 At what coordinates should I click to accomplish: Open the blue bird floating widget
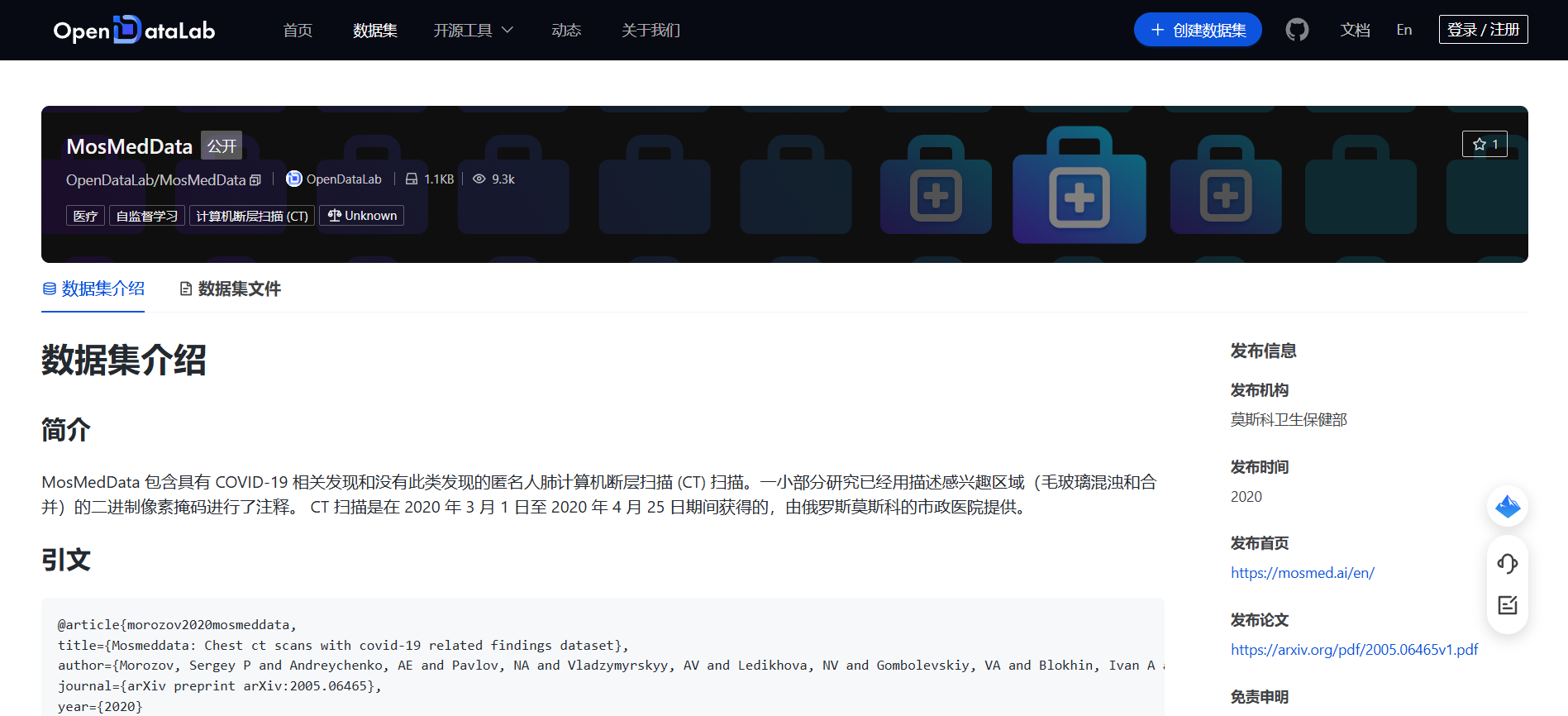coord(1508,506)
